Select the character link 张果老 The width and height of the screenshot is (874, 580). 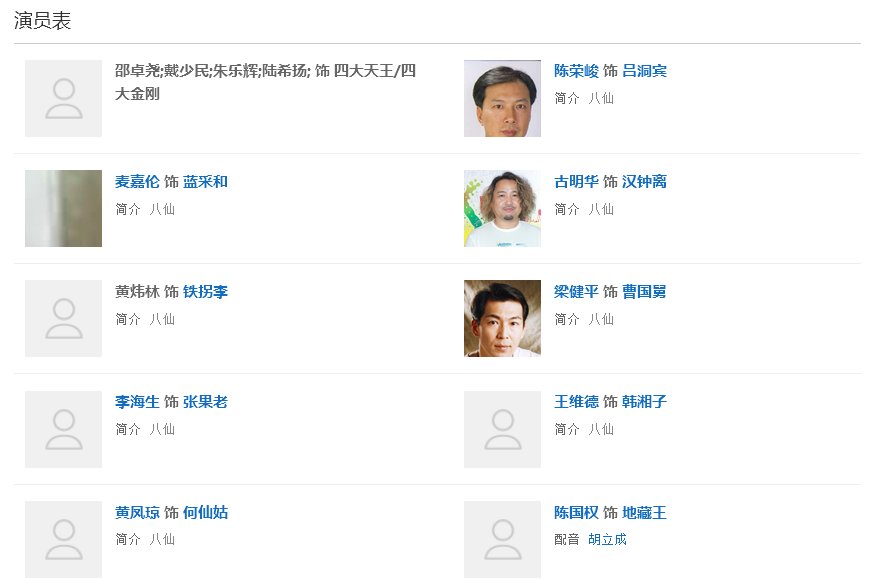(x=203, y=402)
